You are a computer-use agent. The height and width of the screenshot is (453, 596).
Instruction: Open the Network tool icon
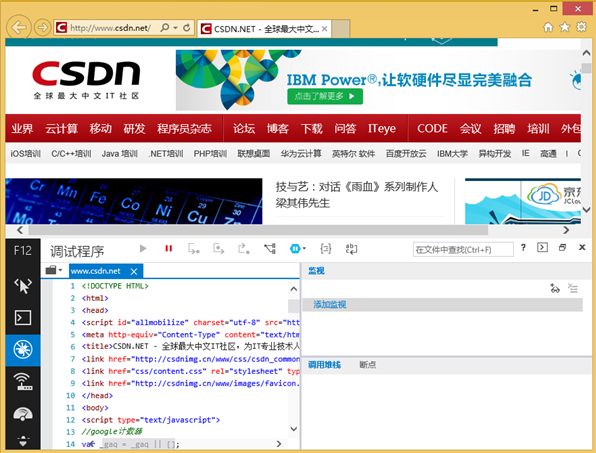(x=23, y=382)
